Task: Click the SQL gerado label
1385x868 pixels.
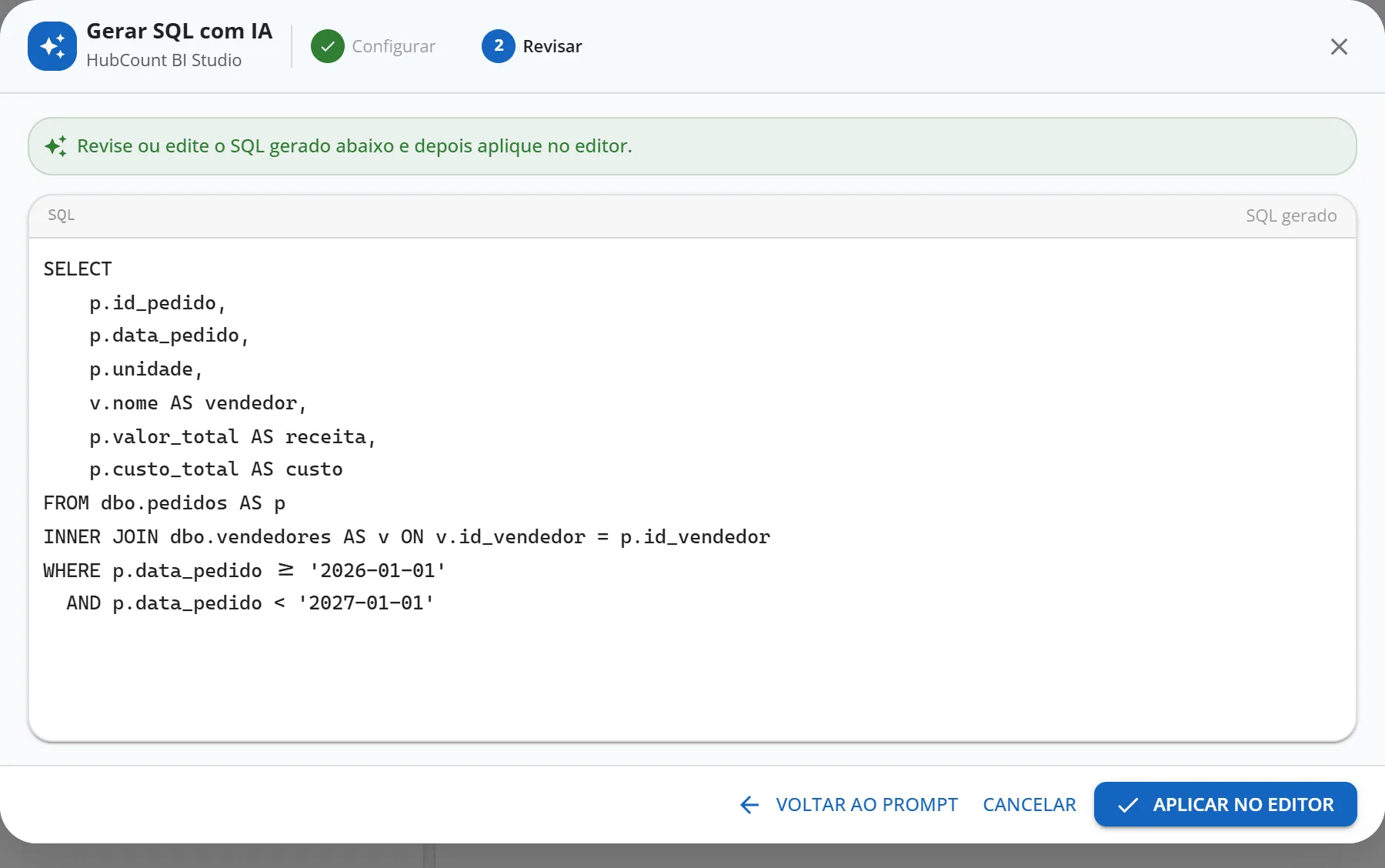Action: [1291, 215]
